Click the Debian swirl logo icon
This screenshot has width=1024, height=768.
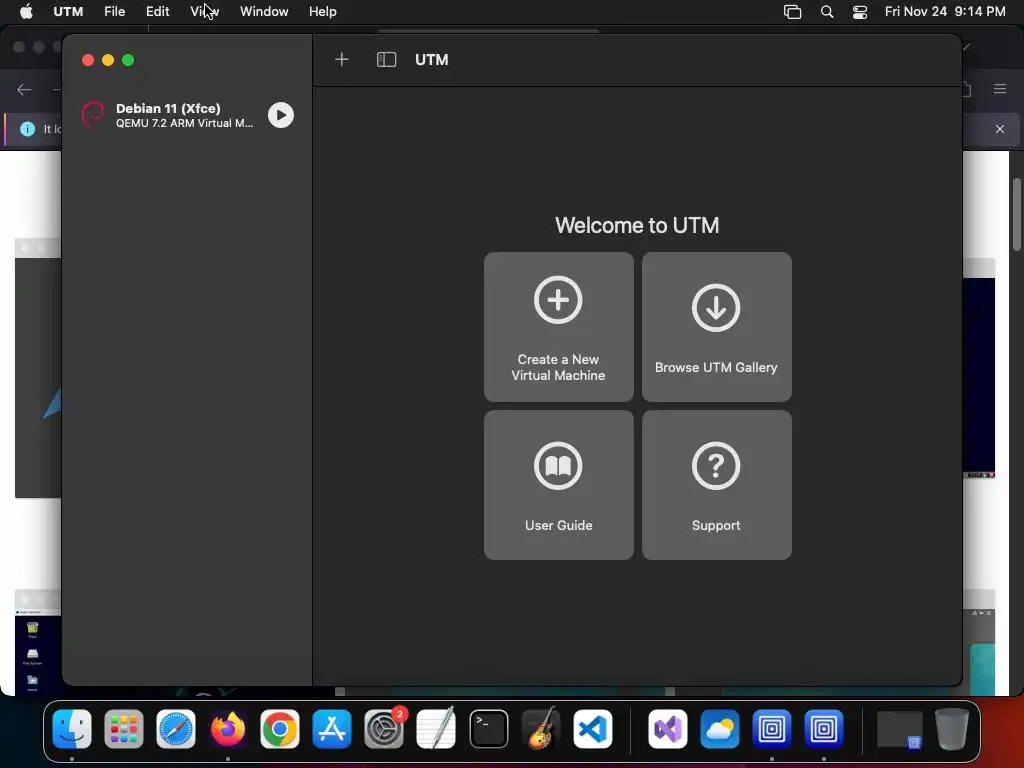click(93, 116)
